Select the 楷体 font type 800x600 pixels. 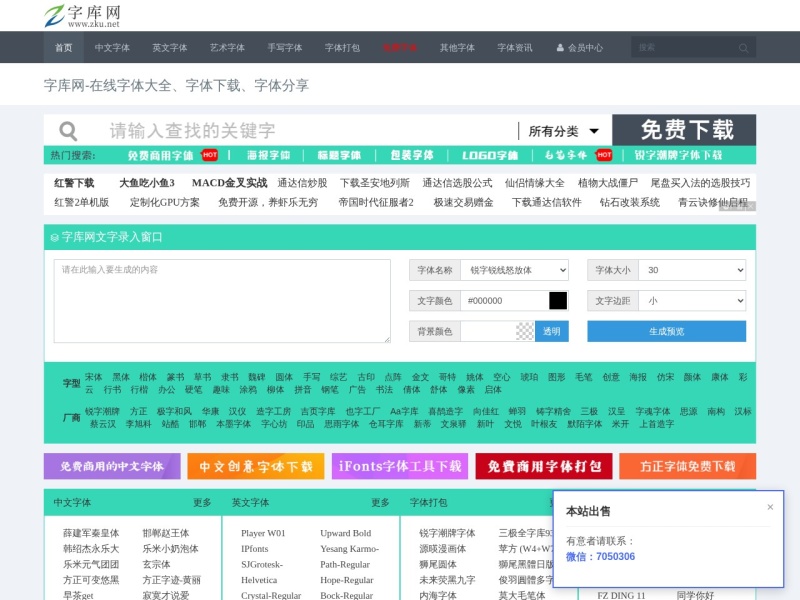pyautogui.click(x=148, y=377)
